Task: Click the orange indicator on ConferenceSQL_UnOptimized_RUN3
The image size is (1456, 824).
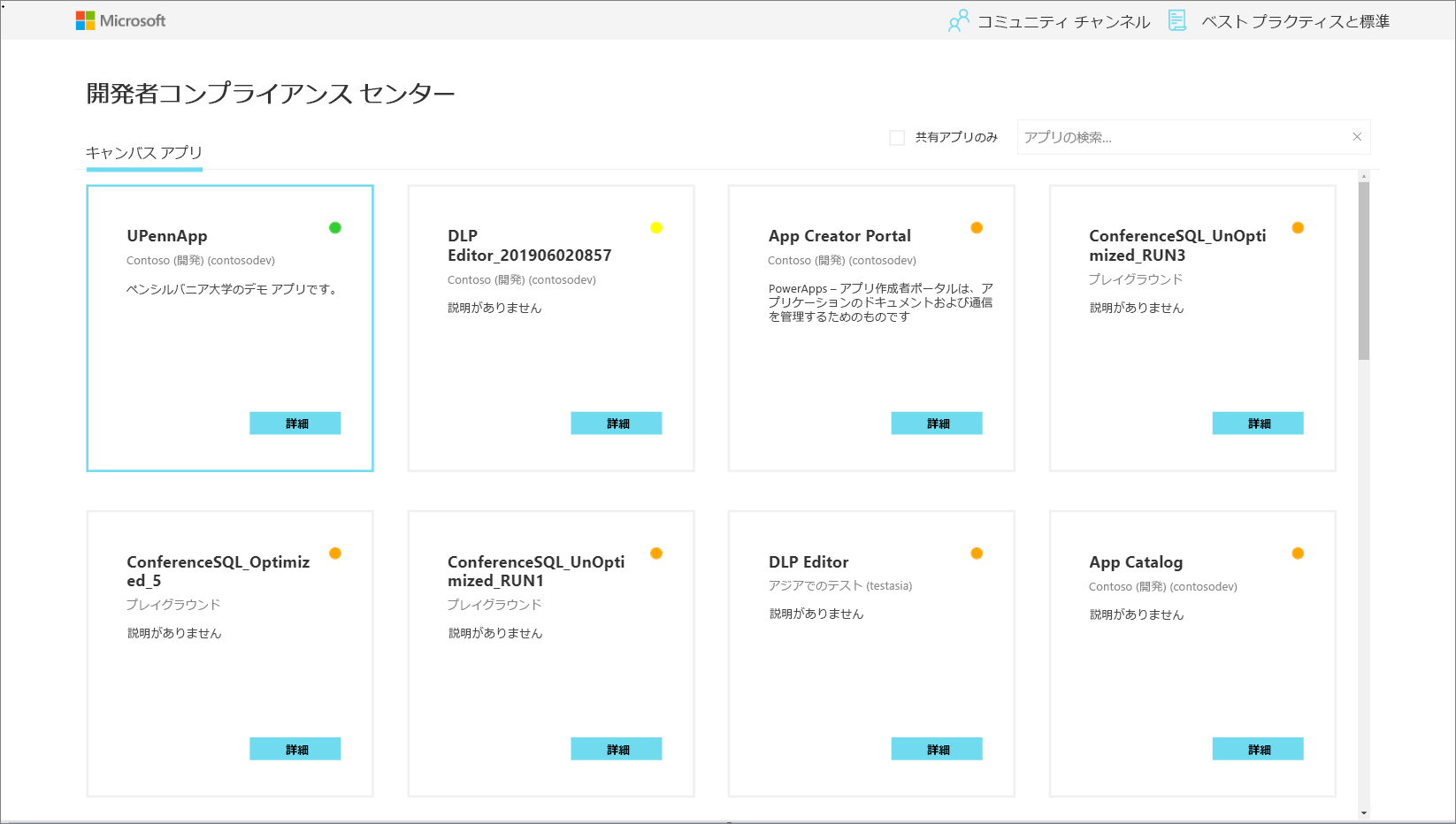Action: [x=1298, y=227]
